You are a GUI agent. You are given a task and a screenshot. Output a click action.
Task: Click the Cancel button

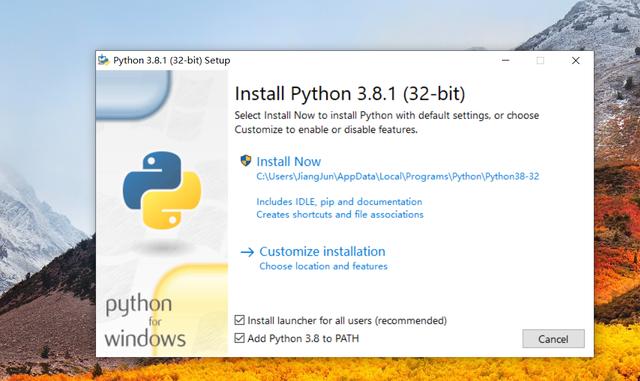553,339
